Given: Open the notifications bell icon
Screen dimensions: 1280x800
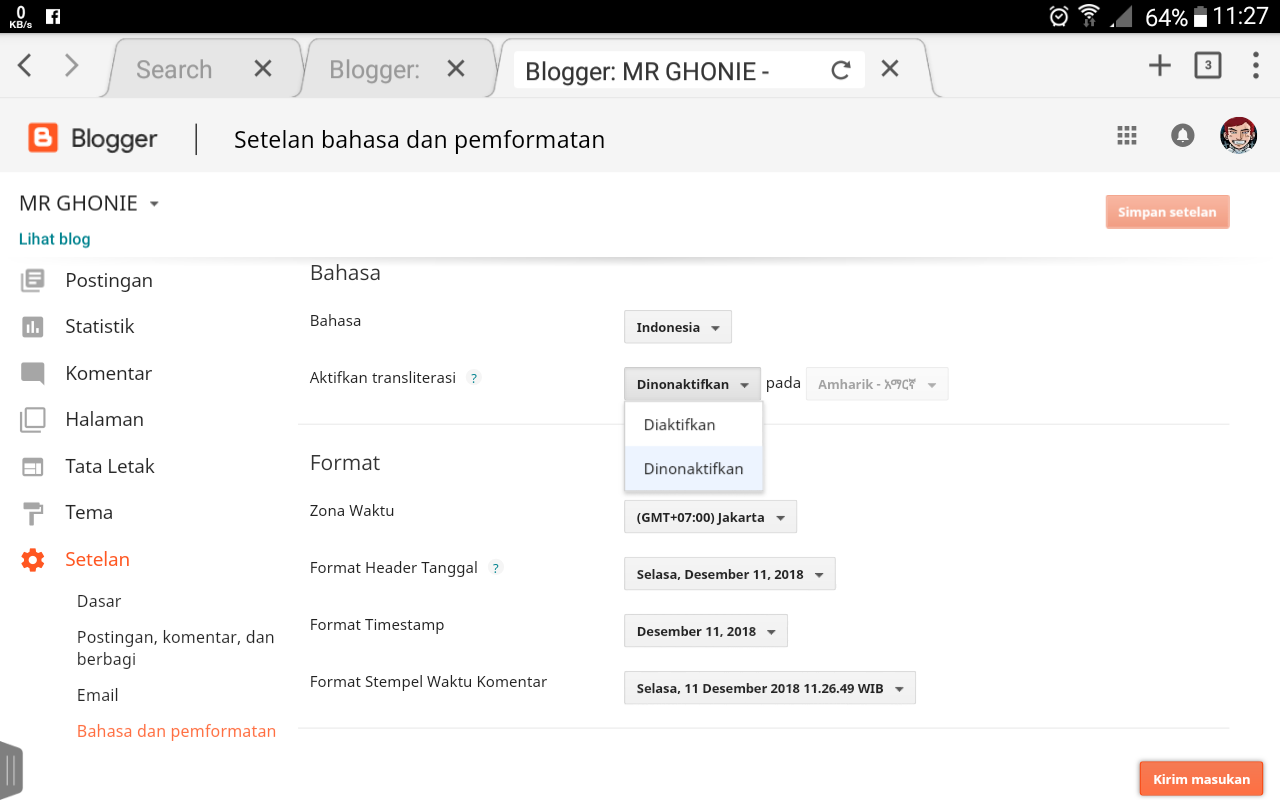Looking at the screenshot, I should [x=1183, y=136].
